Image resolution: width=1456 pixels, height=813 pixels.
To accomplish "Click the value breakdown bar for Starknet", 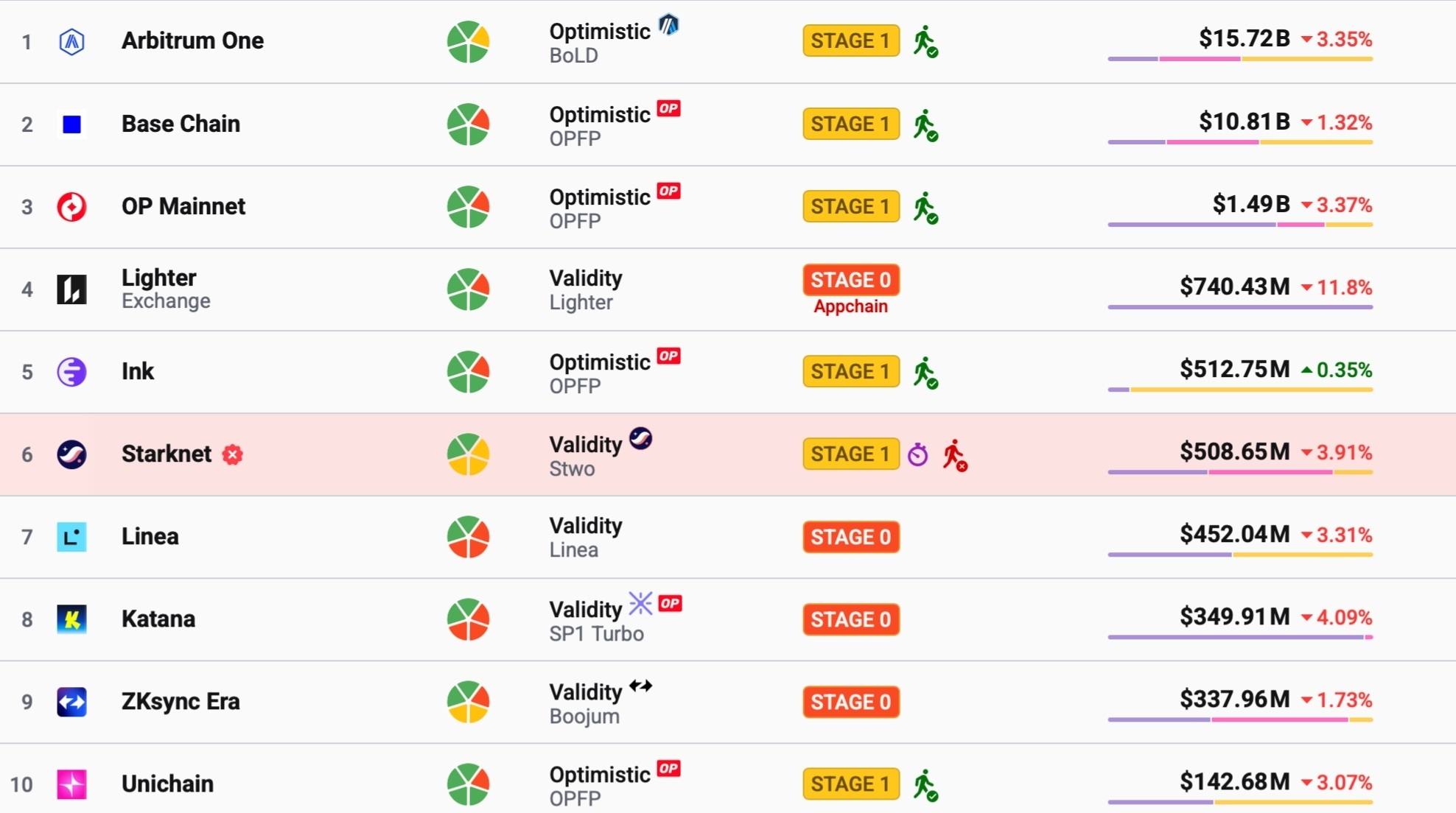I will point(1240,472).
